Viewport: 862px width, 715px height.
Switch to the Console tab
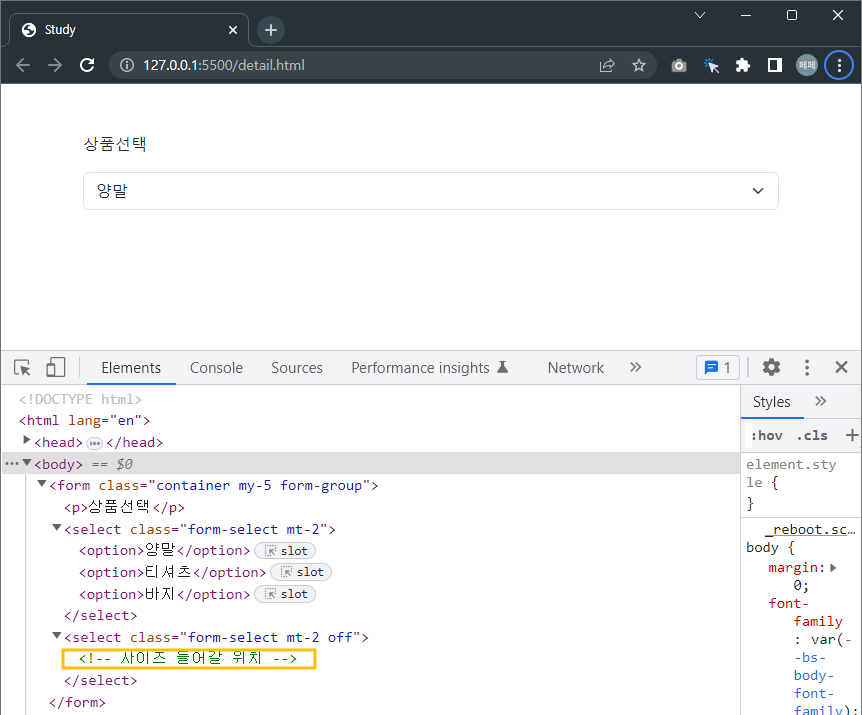[x=216, y=368]
